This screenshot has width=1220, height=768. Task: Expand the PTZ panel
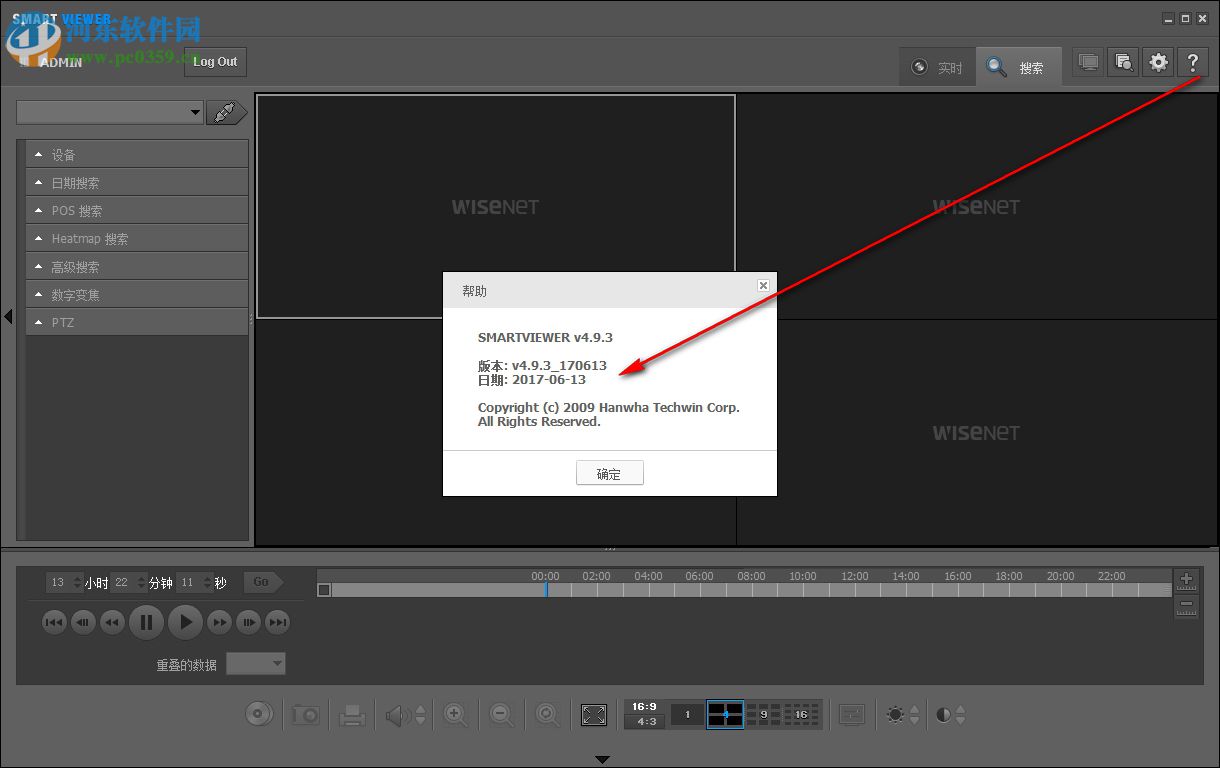[x=137, y=321]
